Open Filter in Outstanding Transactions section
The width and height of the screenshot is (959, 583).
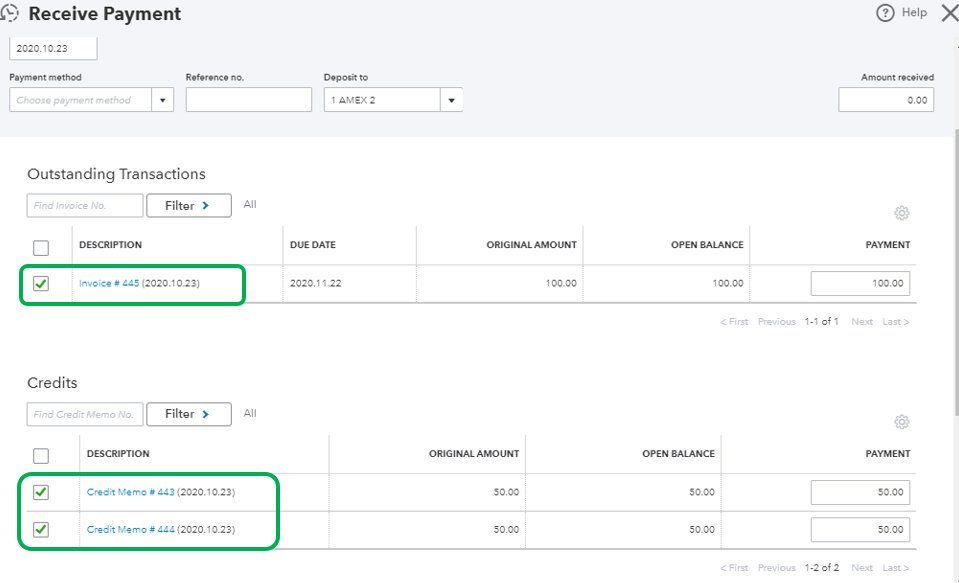point(188,205)
